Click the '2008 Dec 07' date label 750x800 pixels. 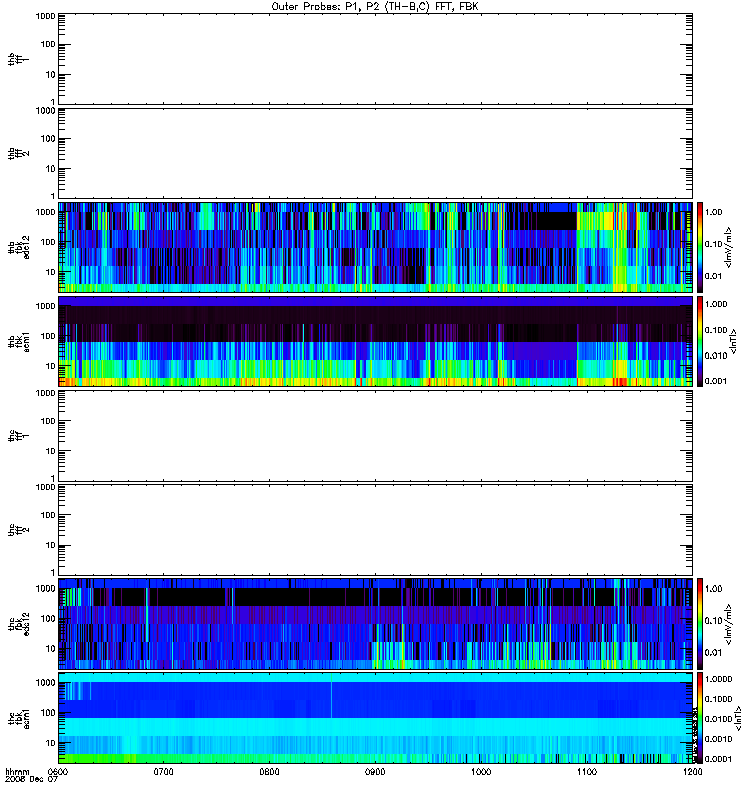(31, 779)
